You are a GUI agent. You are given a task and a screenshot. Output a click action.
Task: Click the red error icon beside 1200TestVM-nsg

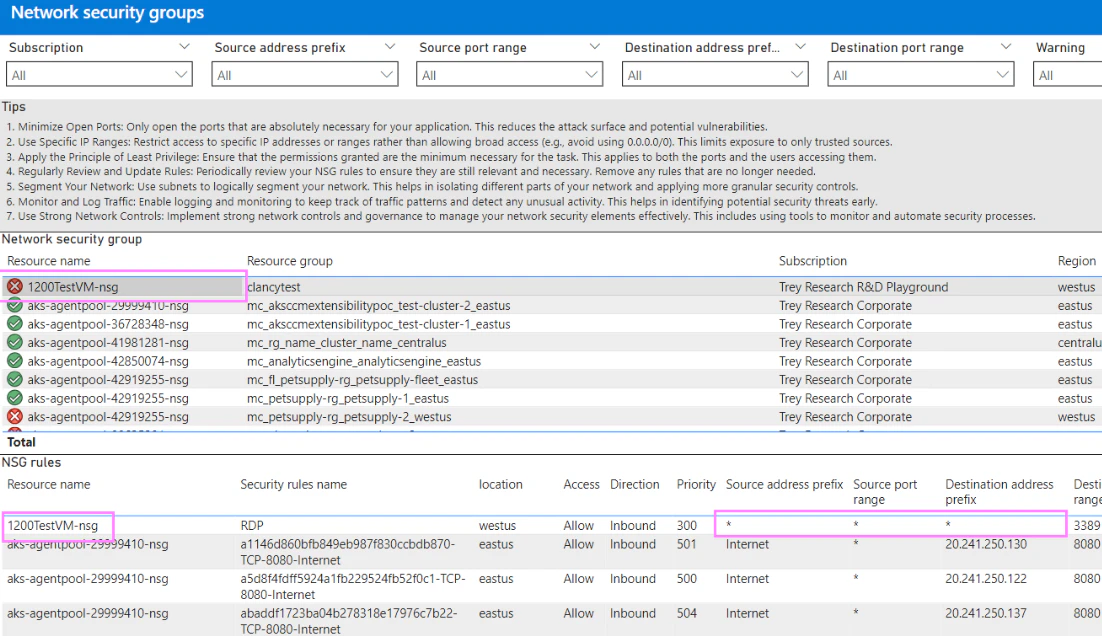pyautogui.click(x=15, y=287)
